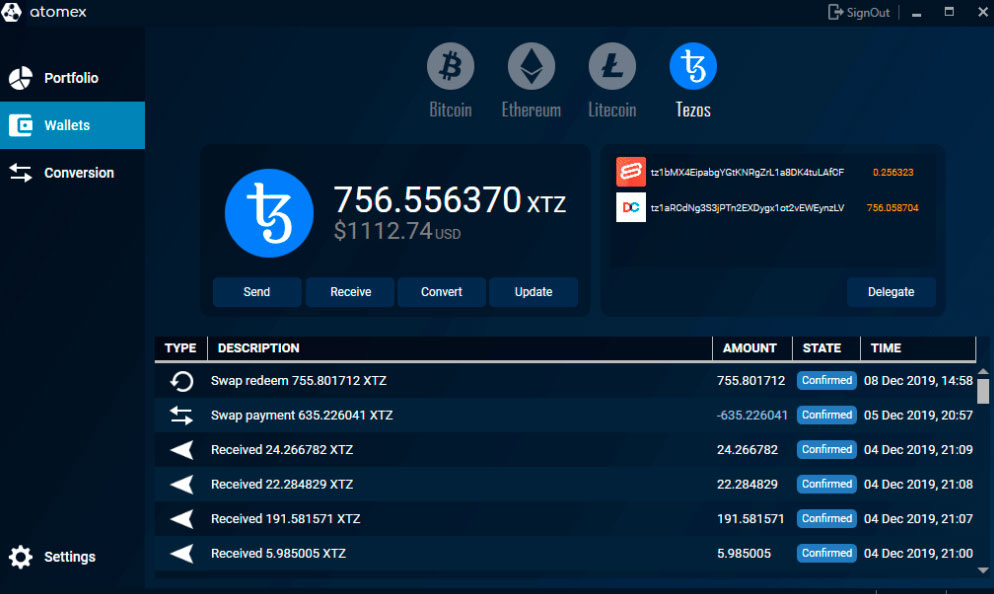The width and height of the screenshot is (994, 594).
Task: Click Confirmed badge for 05 Dec 2019 transaction
Action: (827, 415)
